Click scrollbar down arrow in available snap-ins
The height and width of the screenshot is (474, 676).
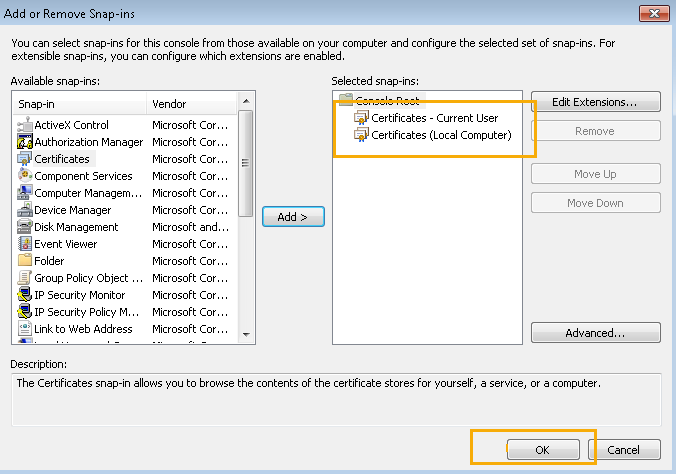pos(246,334)
